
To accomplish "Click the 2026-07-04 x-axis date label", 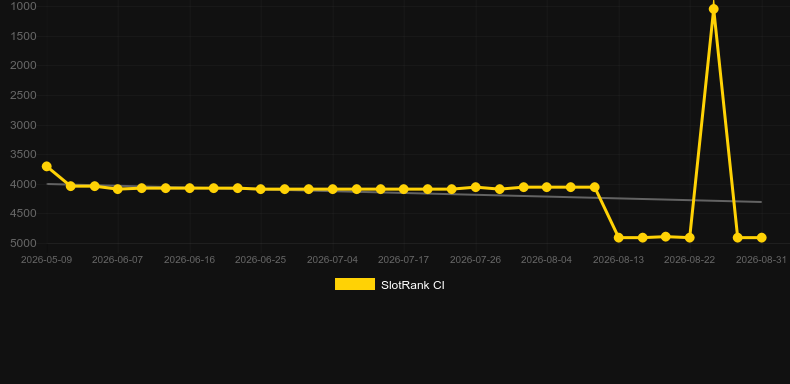I will [333, 260].
